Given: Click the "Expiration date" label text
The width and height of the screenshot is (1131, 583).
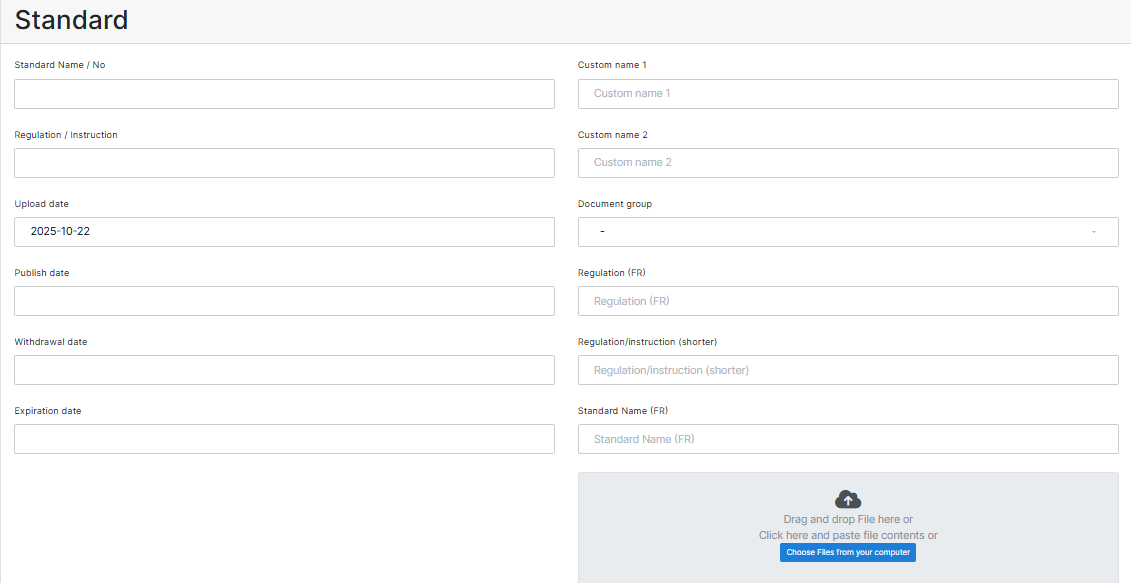Looking at the screenshot, I should [47, 411].
